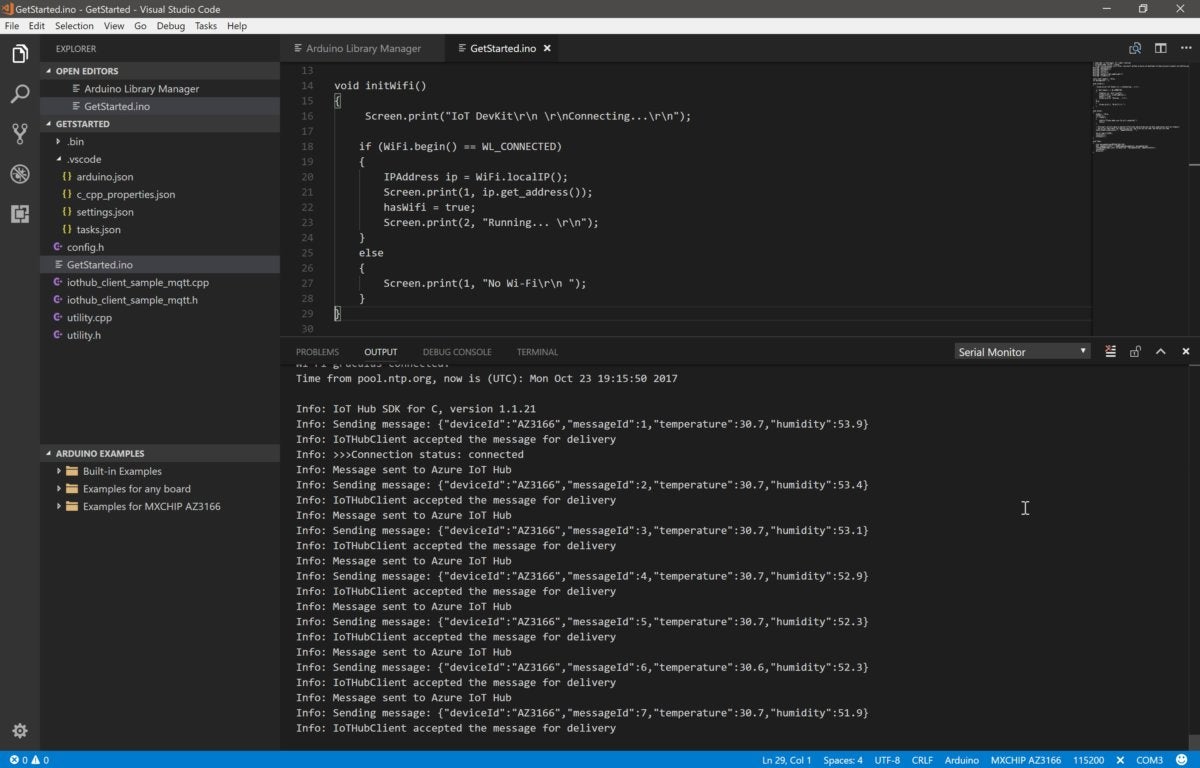Clear the output with the clear icon
Screen dimensions: 1200x768
(x=1110, y=352)
